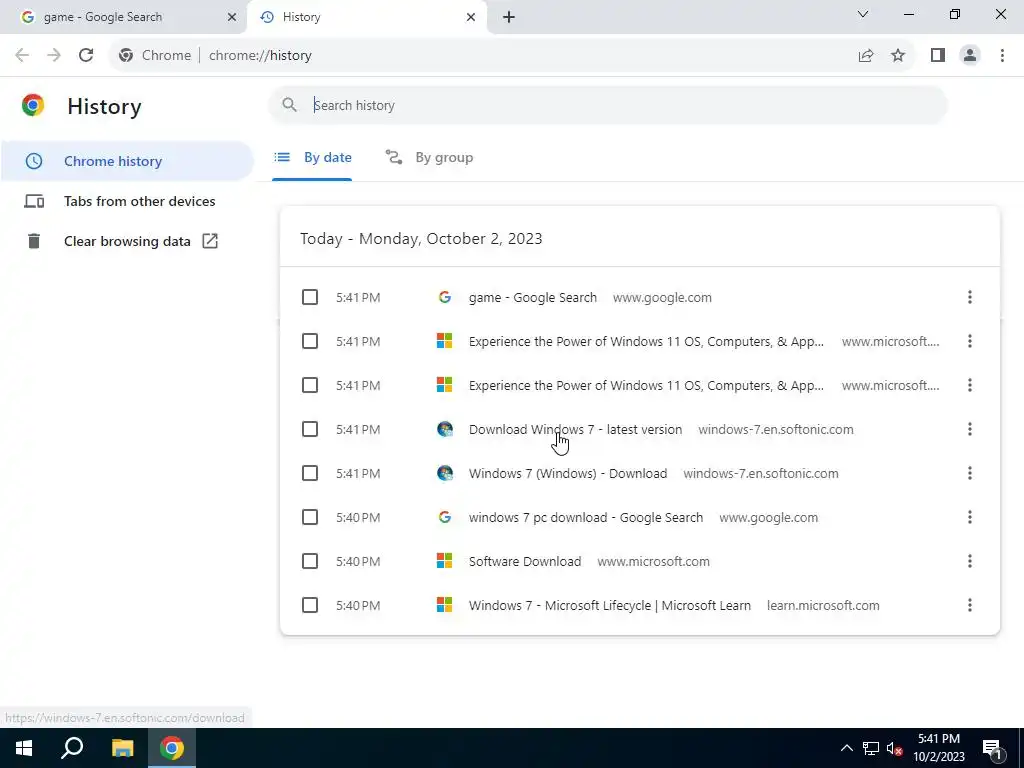Image resolution: width=1024 pixels, height=768 pixels.
Task: Open the tab search chevron
Action: click(863, 14)
